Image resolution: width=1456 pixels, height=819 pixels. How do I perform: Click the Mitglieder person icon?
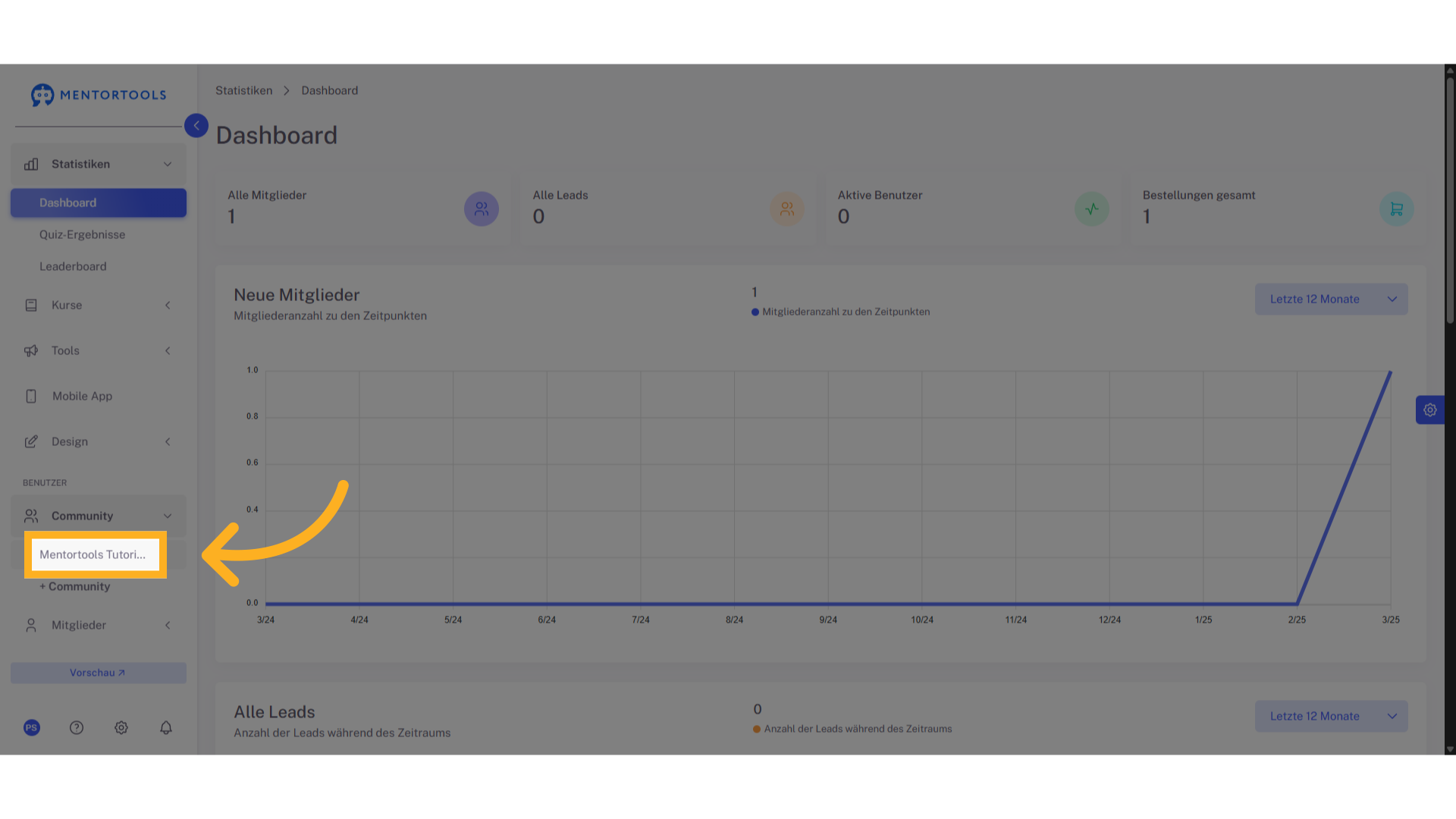tap(31, 626)
